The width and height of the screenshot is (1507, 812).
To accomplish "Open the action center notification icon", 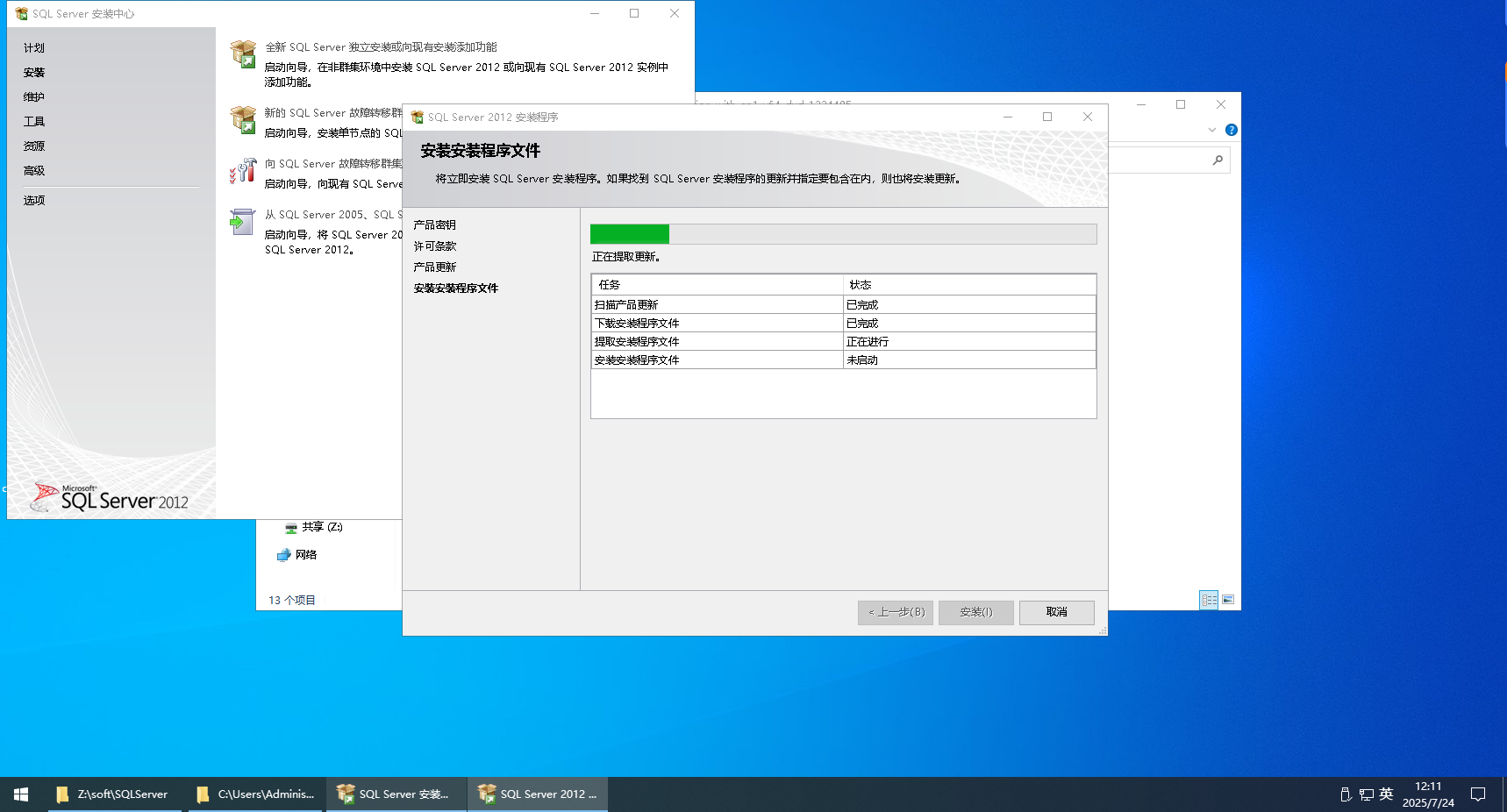I will [1478, 794].
